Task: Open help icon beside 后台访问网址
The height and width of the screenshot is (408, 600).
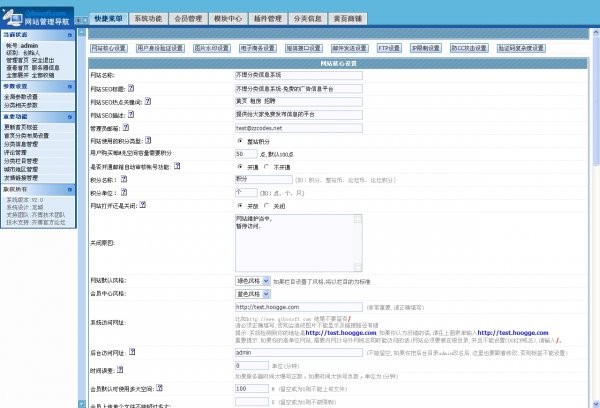Action: (132, 351)
